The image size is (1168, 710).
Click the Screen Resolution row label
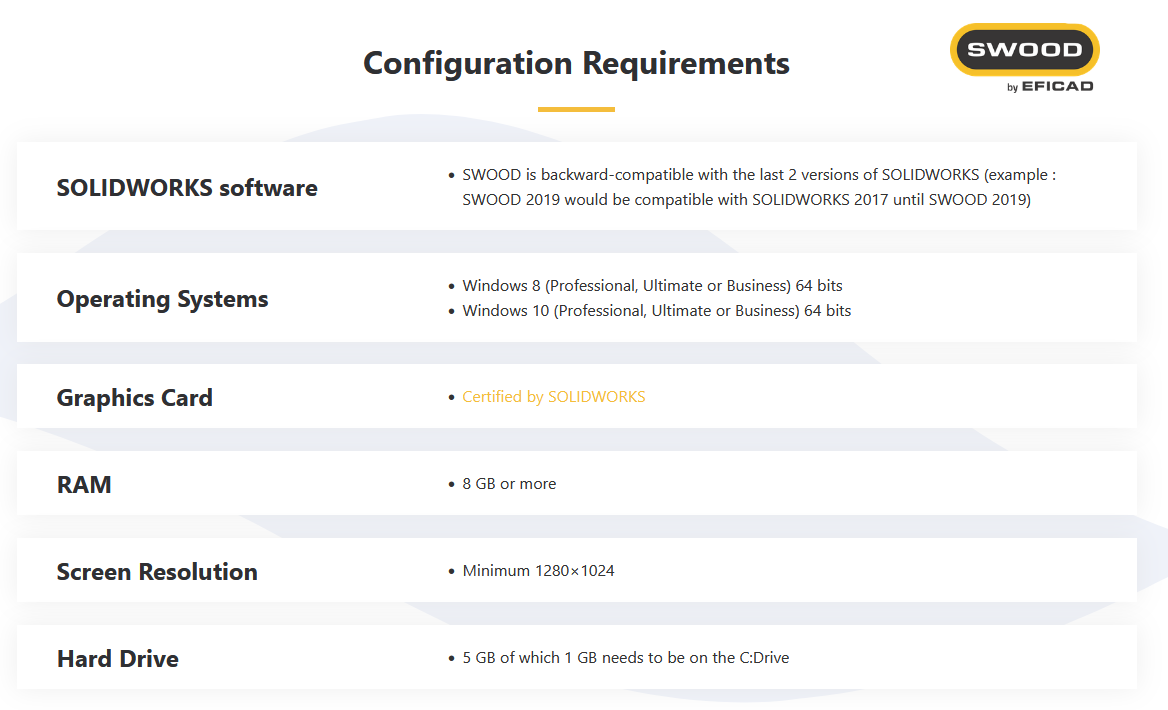[x=157, y=572]
